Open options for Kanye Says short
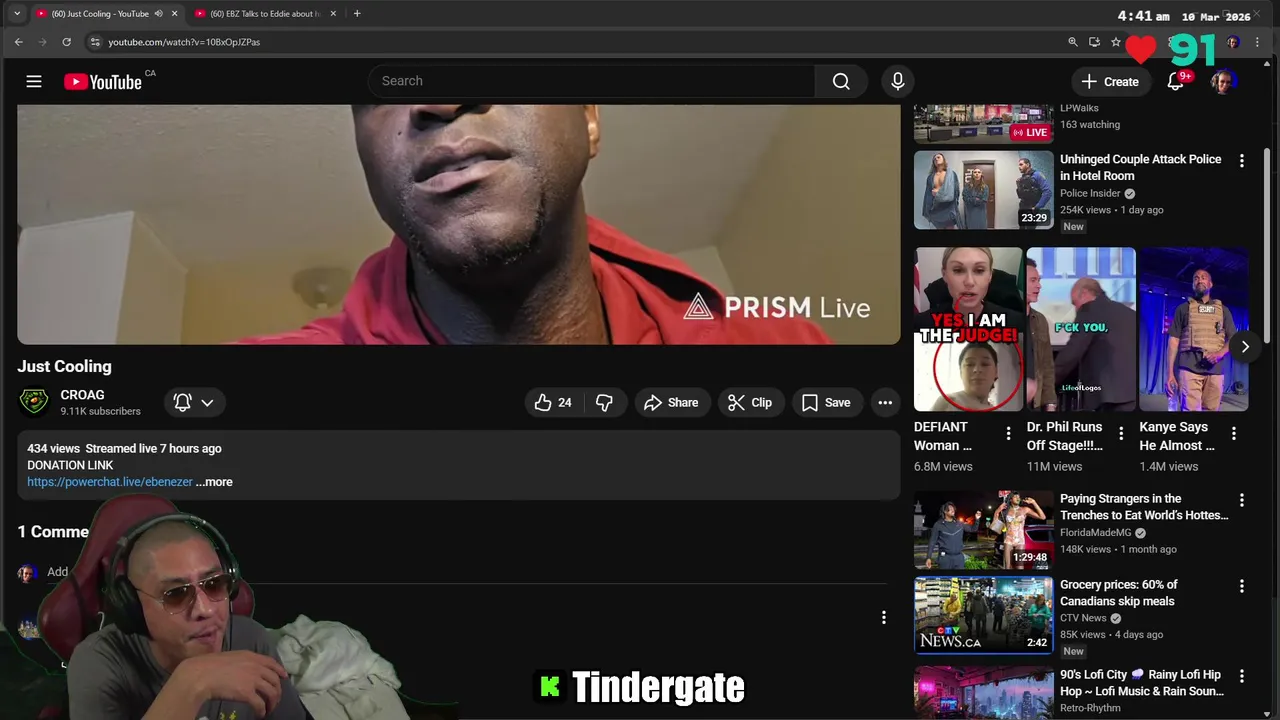 (x=1234, y=434)
